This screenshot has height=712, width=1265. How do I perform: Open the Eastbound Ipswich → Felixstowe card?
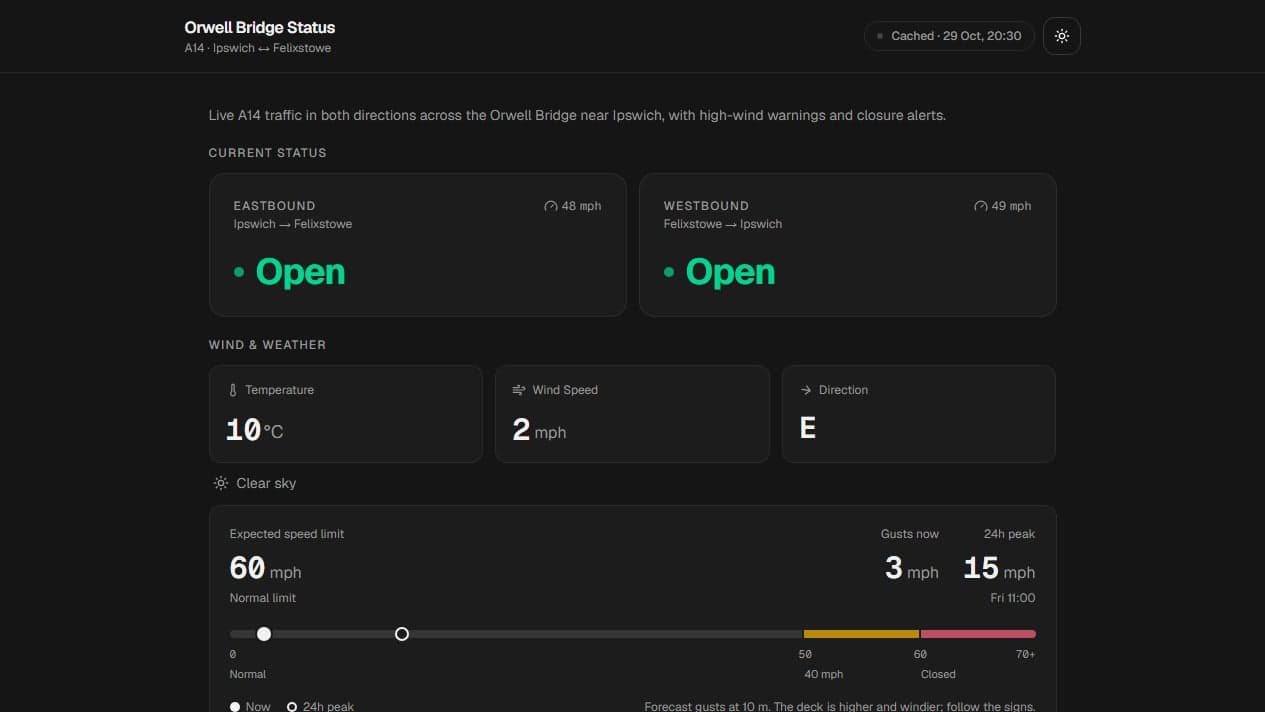click(x=418, y=245)
